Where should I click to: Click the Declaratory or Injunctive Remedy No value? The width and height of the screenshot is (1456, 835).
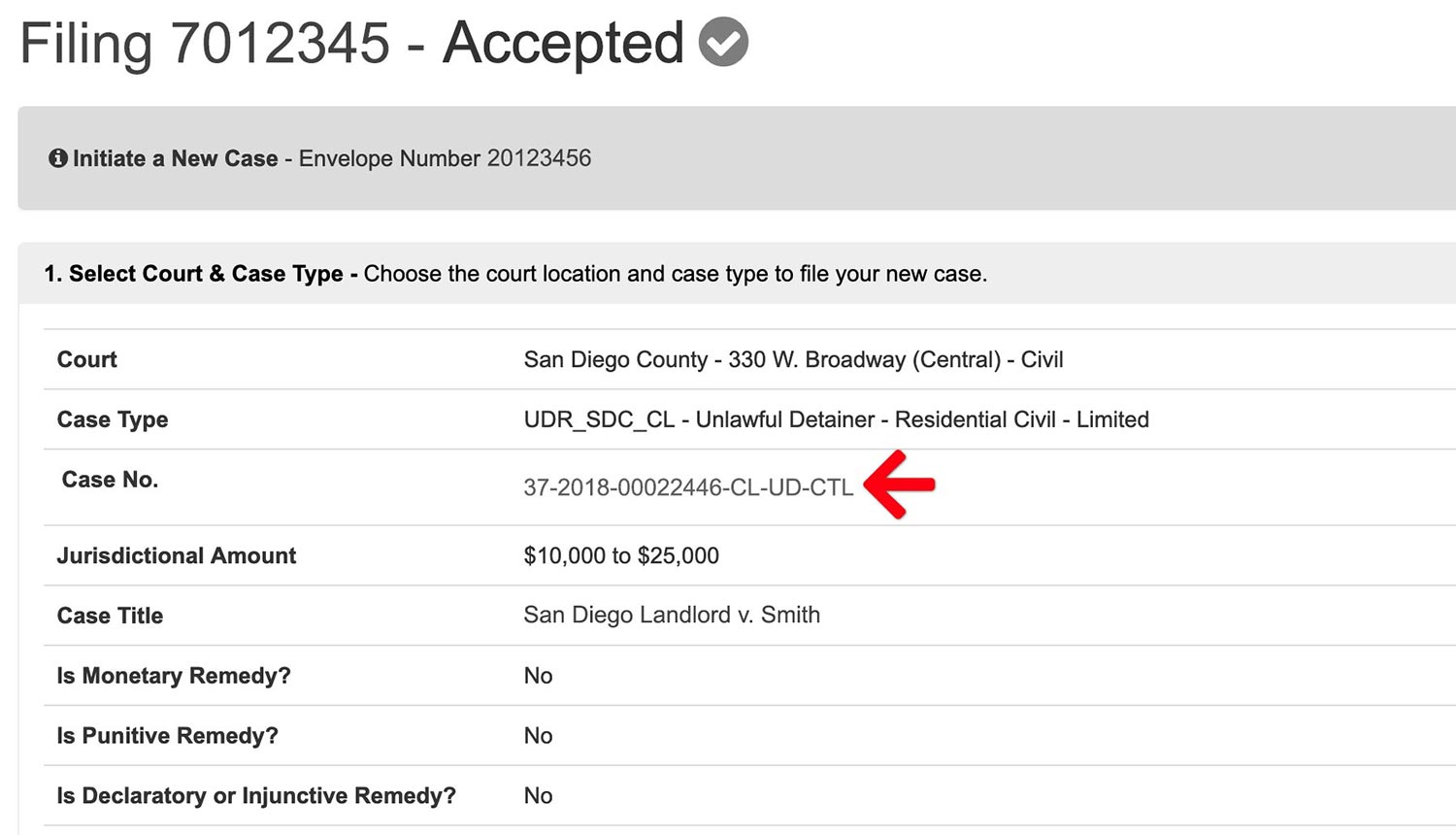coord(538,796)
